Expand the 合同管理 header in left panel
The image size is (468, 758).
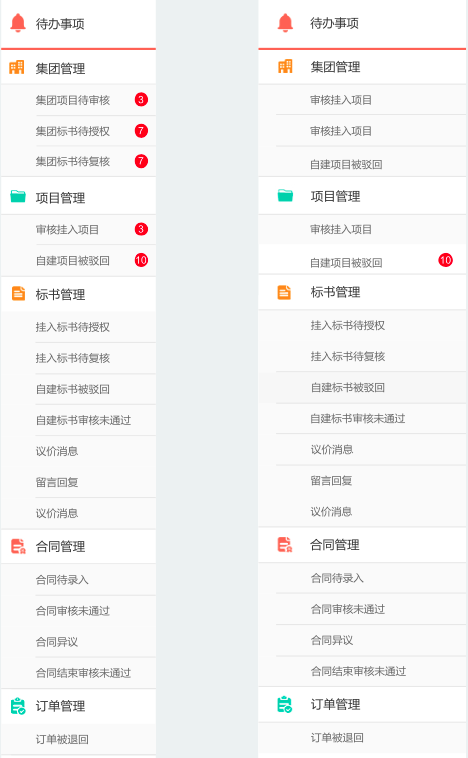(78, 546)
